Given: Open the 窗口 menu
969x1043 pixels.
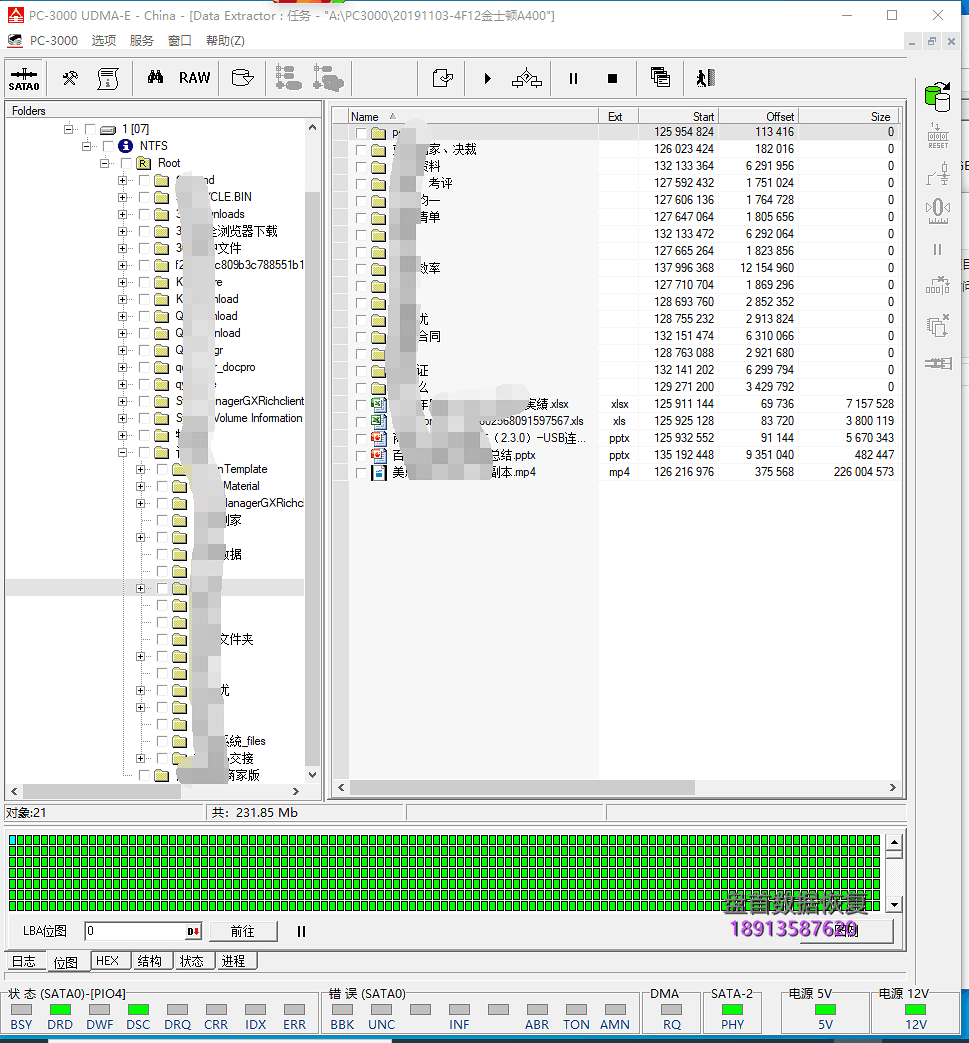Looking at the screenshot, I should click(x=180, y=41).
